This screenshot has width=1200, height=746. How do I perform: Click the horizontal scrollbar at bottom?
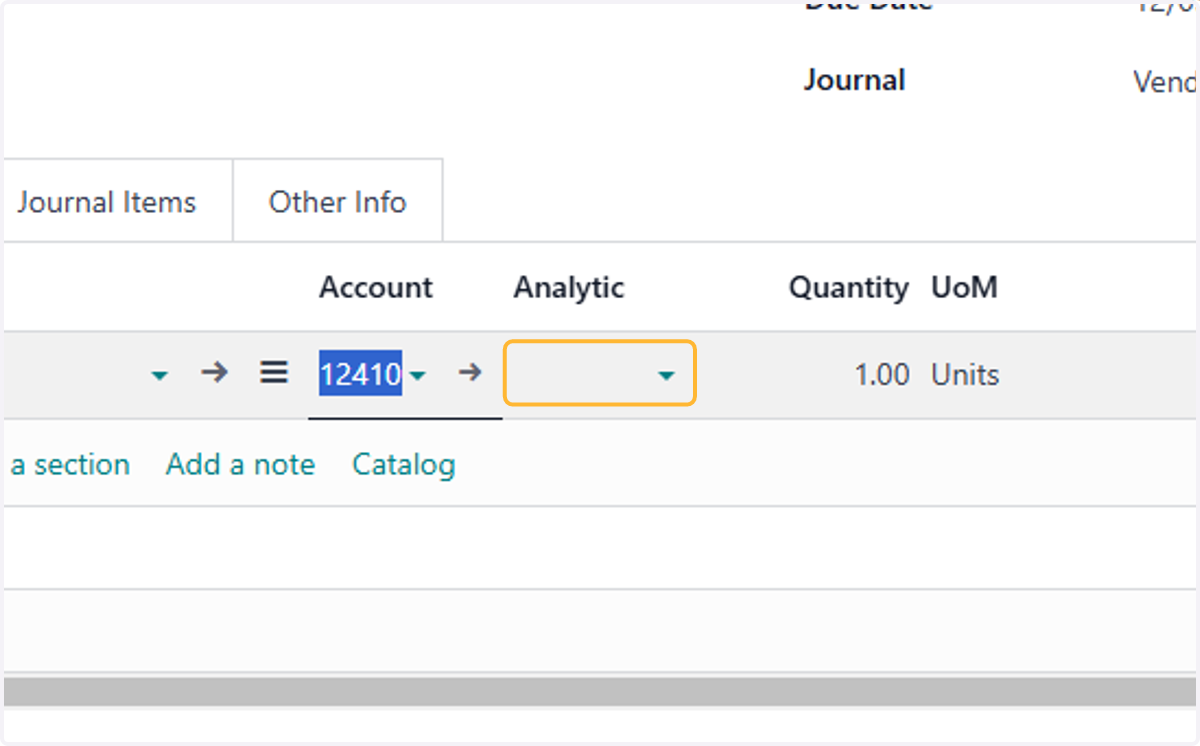[600, 691]
